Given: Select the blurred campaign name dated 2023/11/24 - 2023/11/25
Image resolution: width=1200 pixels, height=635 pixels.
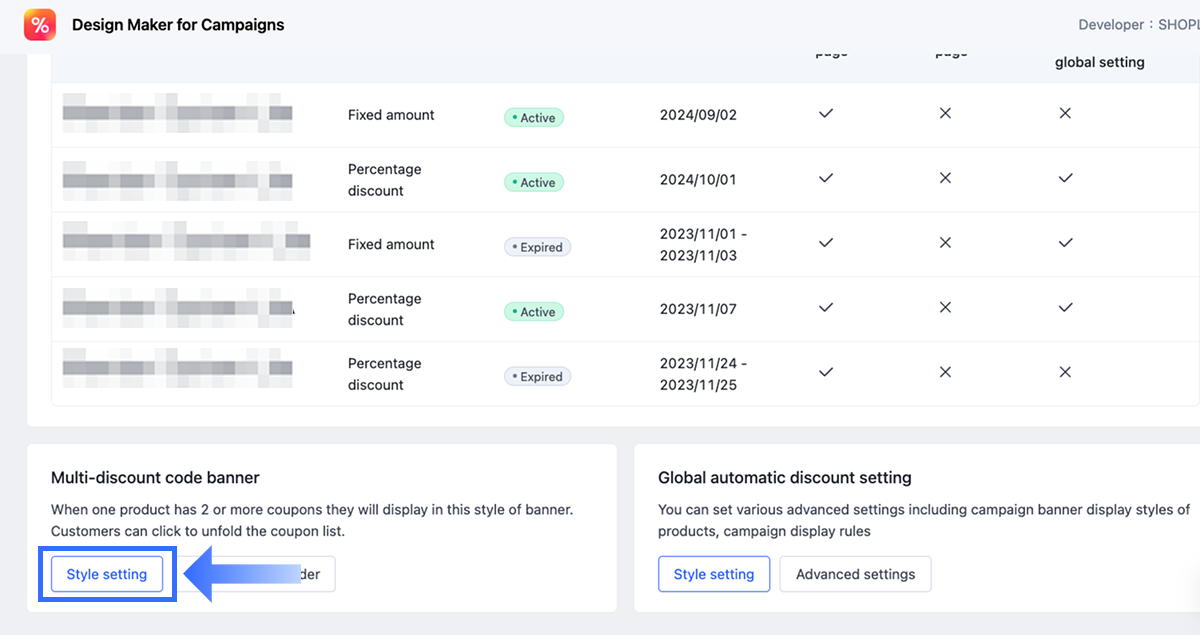Looking at the screenshot, I should click(177, 368).
